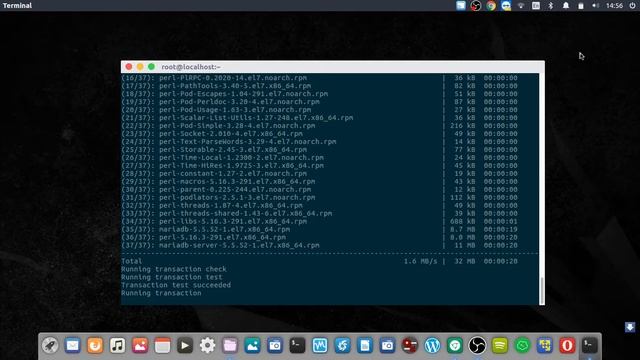Minimize the terminal using the yellow button

140,67
